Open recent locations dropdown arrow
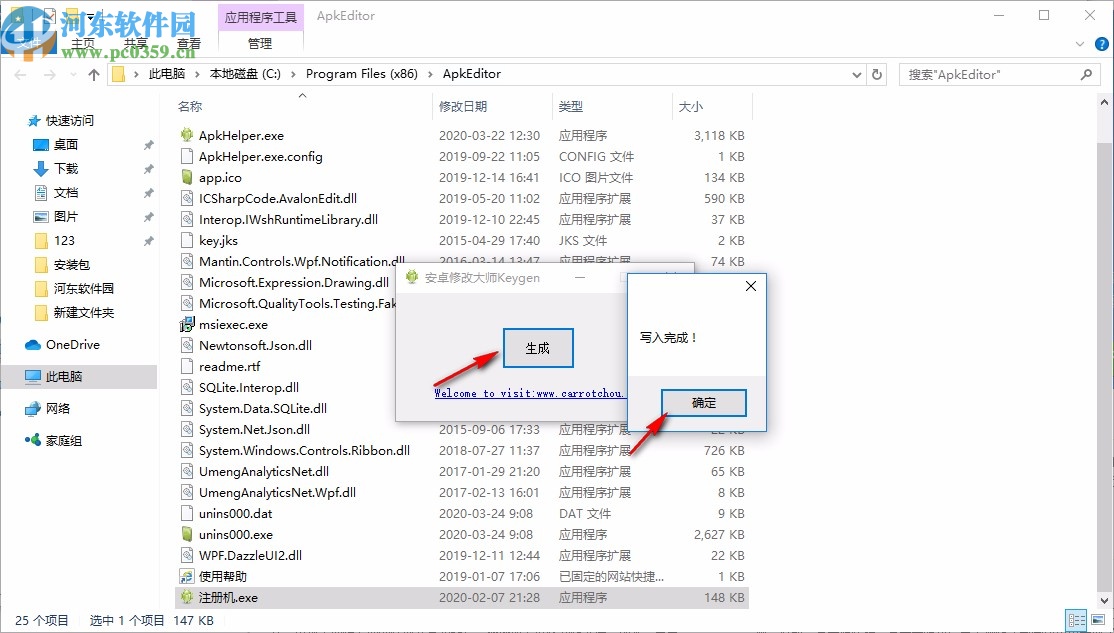Screen dimensions: 1114x633 tap(74, 75)
